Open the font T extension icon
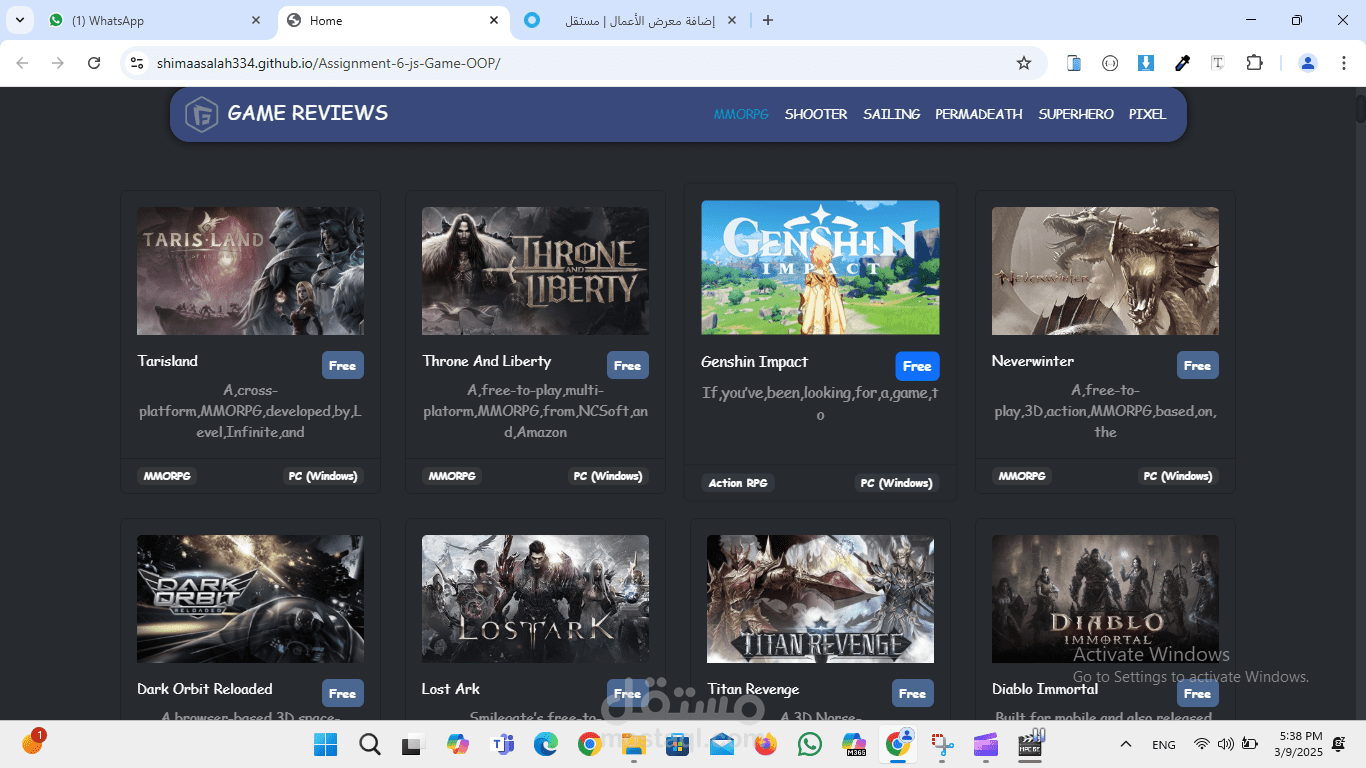The width and height of the screenshot is (1366, 768). pos(1218,63)
